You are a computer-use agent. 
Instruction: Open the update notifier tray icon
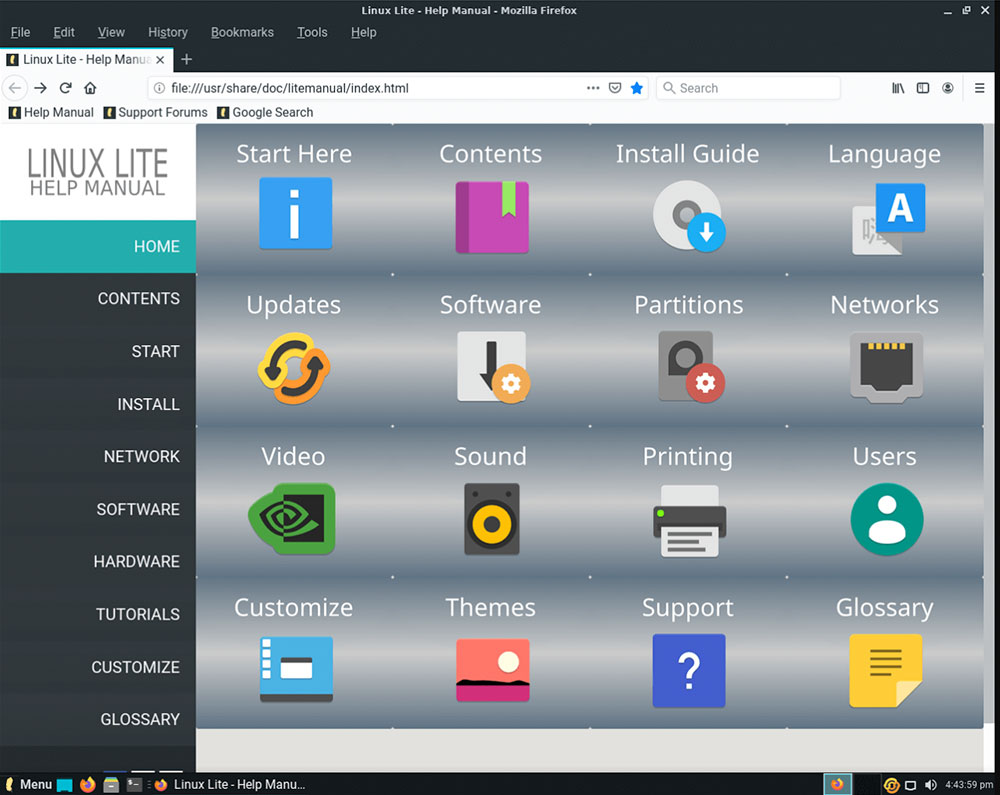(x=892, y=785)
